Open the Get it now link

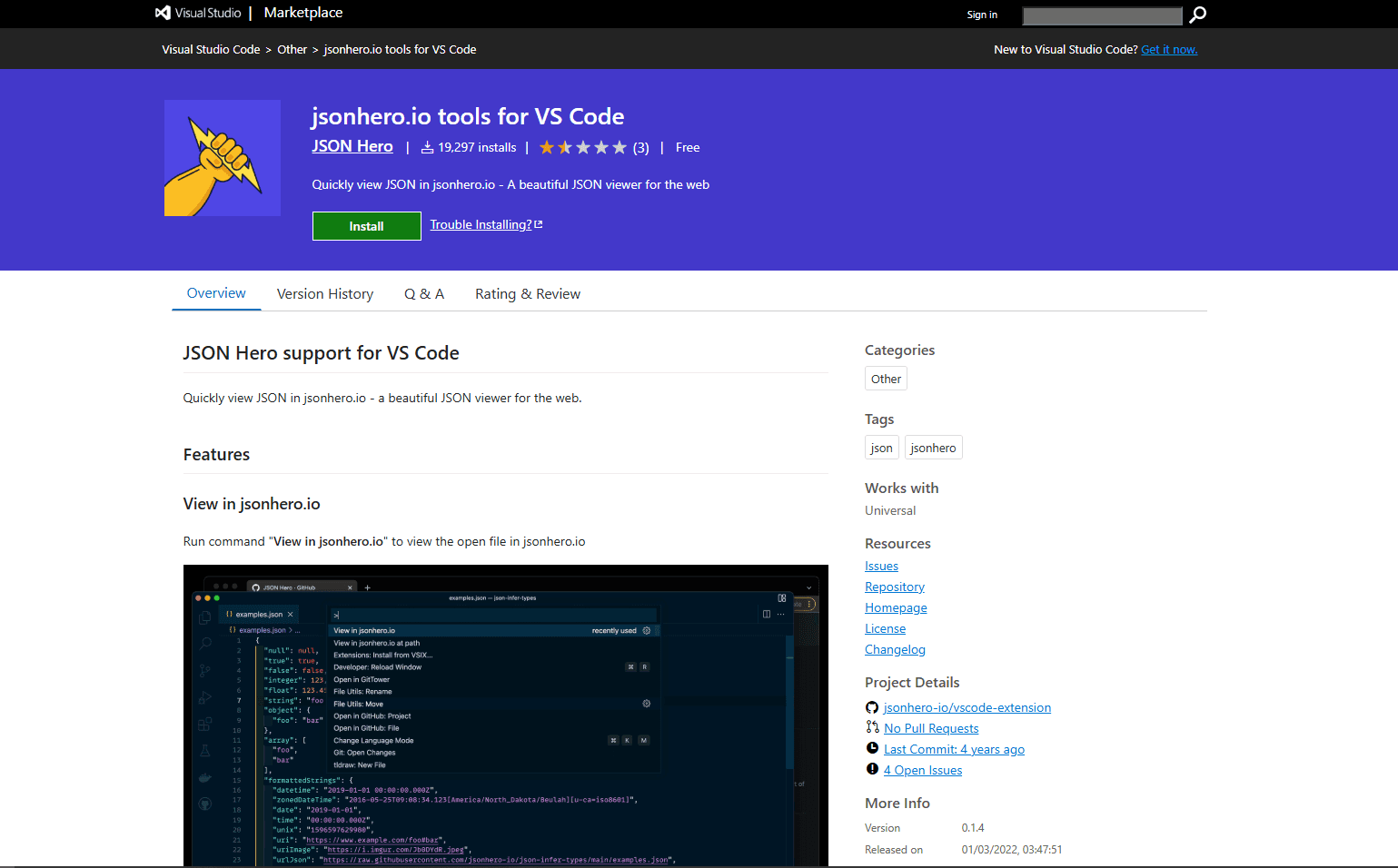tap(1169, 49)
